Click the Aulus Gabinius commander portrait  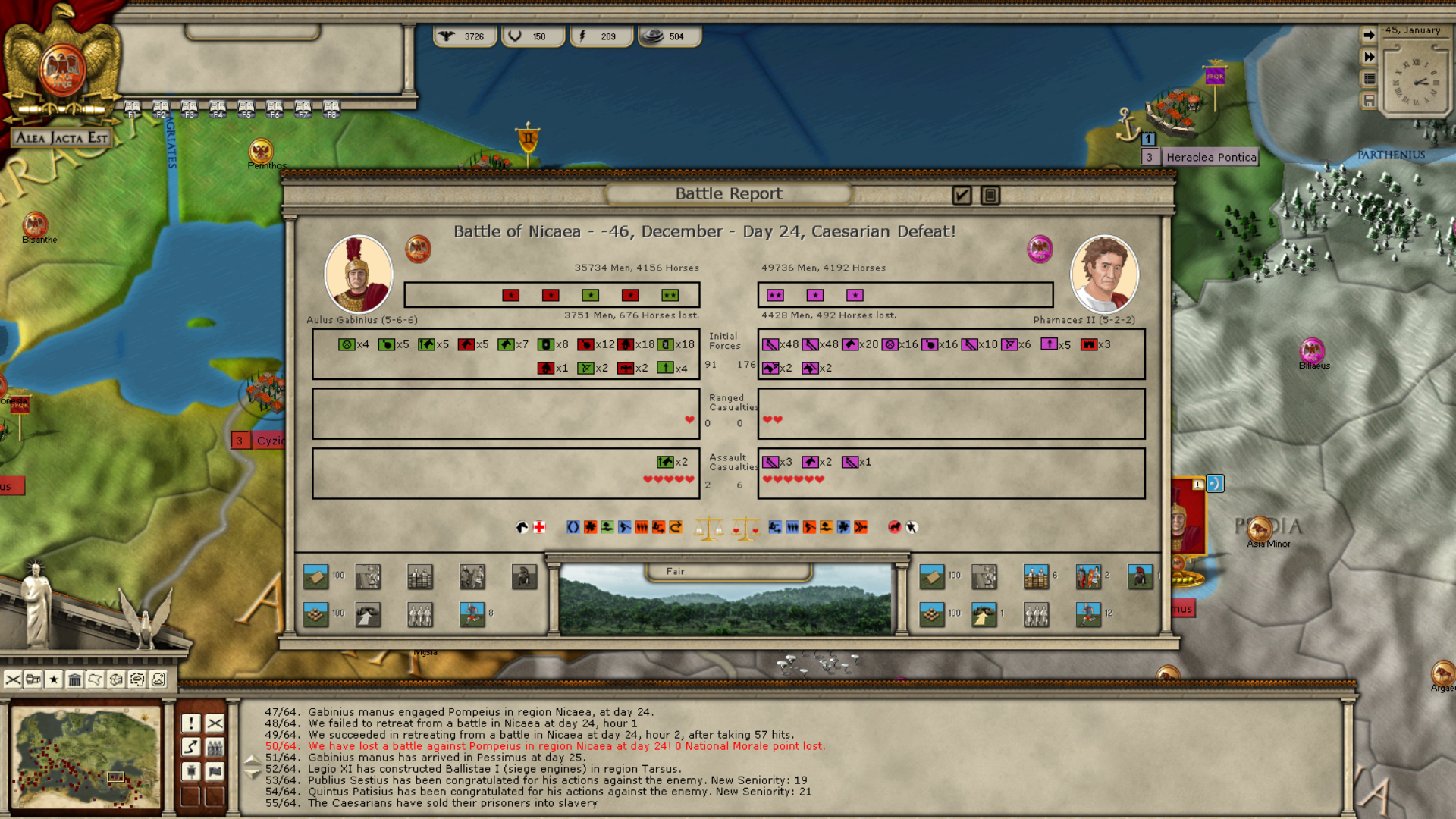click(358, 275)
